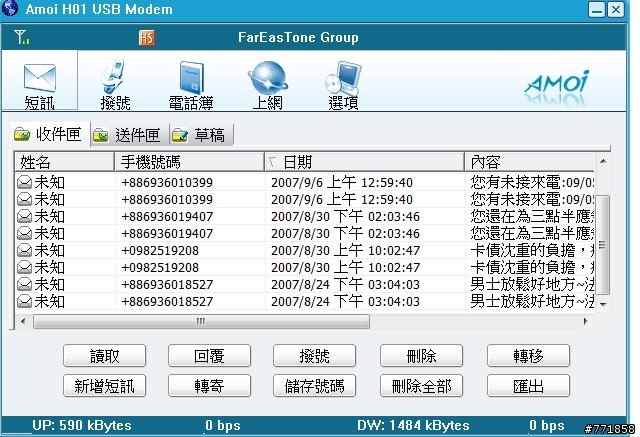Click the signal strength antenna icon

(x=21, y=37)
